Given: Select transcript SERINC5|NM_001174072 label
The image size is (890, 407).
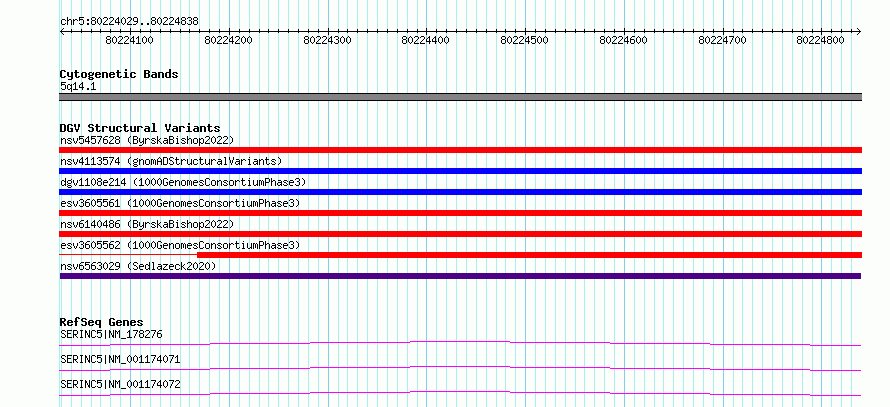Looking at the screenshot, I should (x=120, y=384).
